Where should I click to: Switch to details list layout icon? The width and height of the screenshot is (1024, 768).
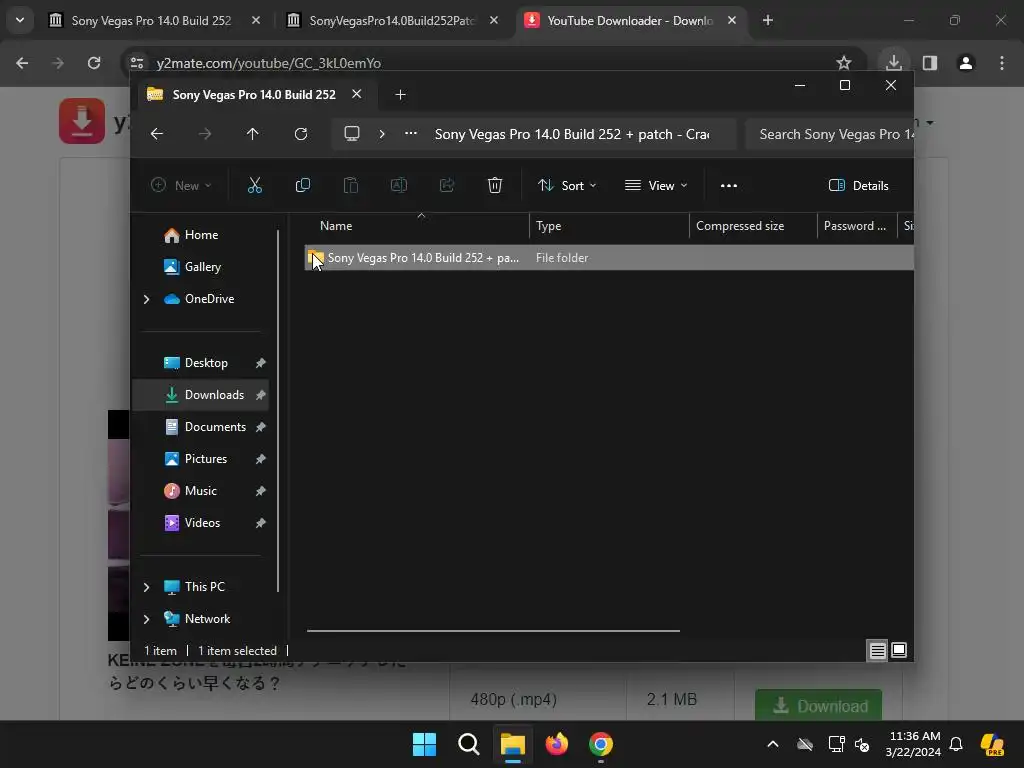tap(878, 650)
